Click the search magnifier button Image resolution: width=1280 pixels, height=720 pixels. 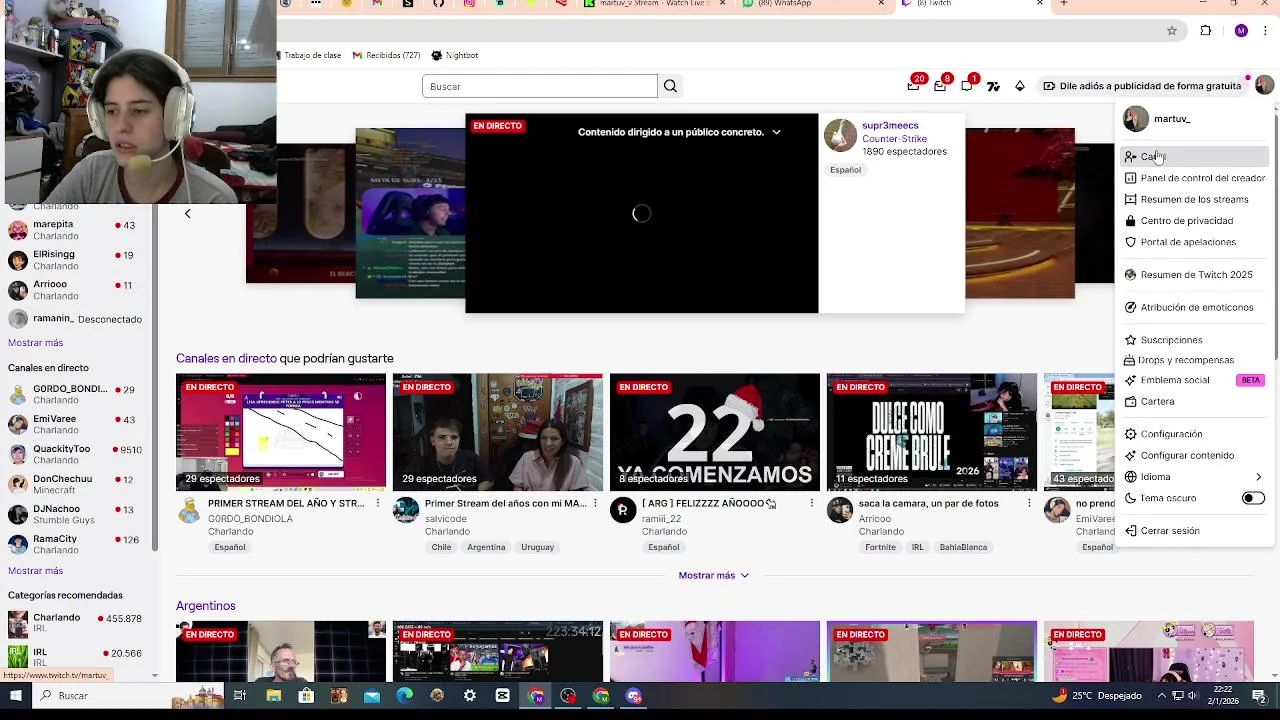coord(670,86)
